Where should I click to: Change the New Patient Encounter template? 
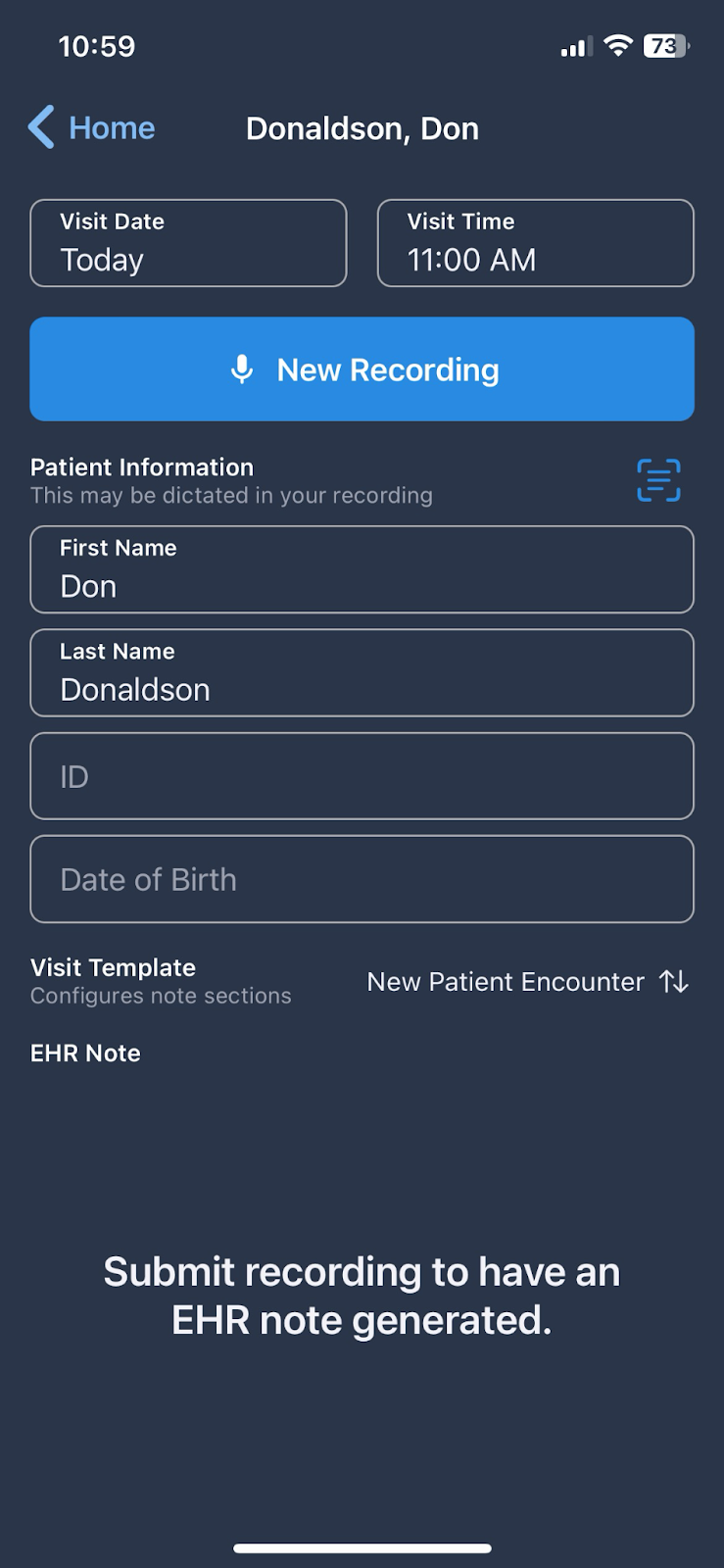tap(528, 981)
